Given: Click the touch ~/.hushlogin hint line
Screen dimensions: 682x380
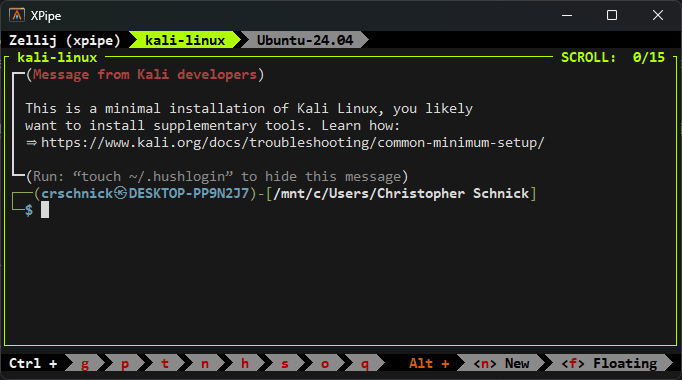Looking at the screenshot, I should point(217,177).
